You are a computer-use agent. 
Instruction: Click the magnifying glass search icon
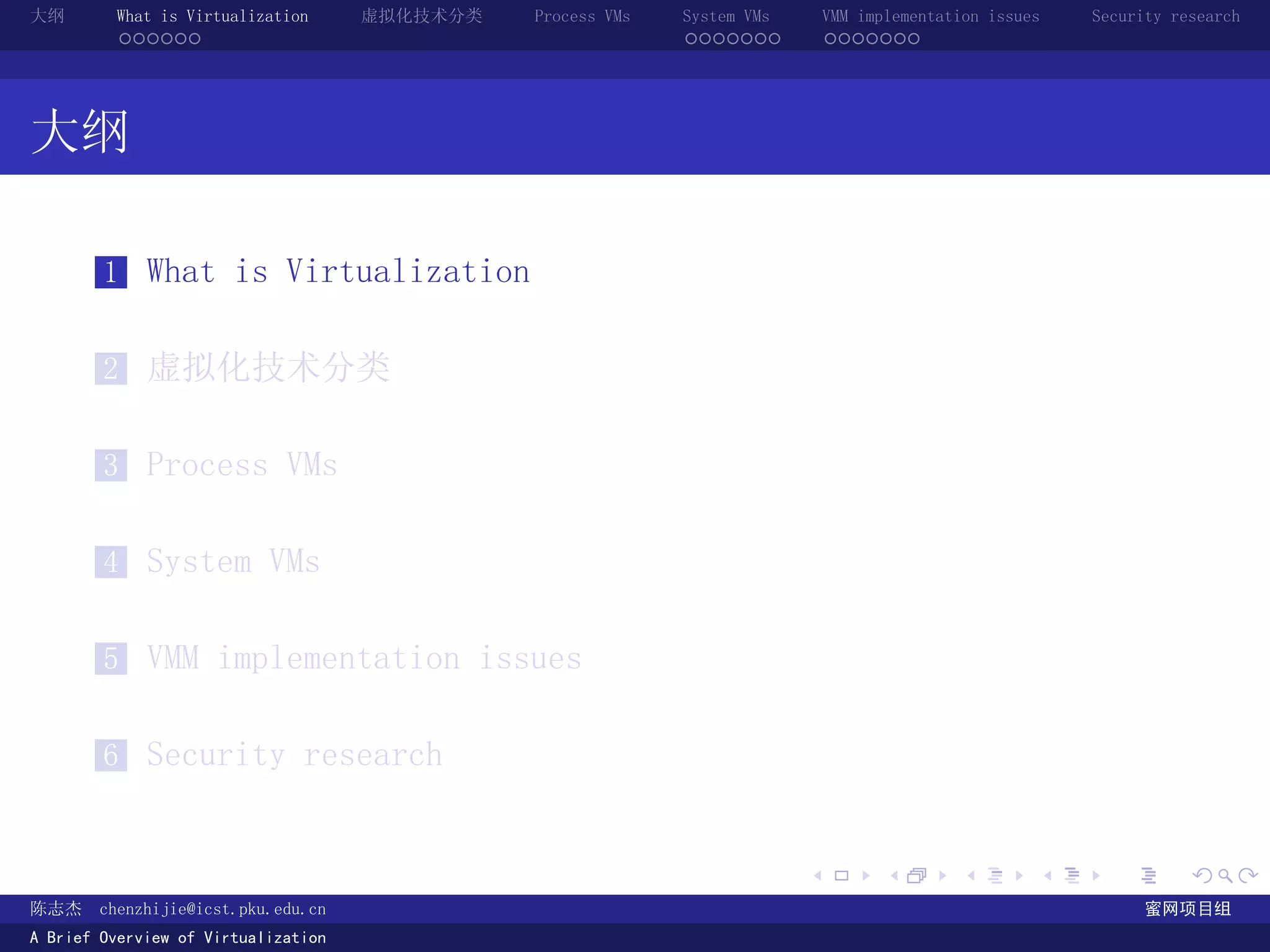(1225, 875)
